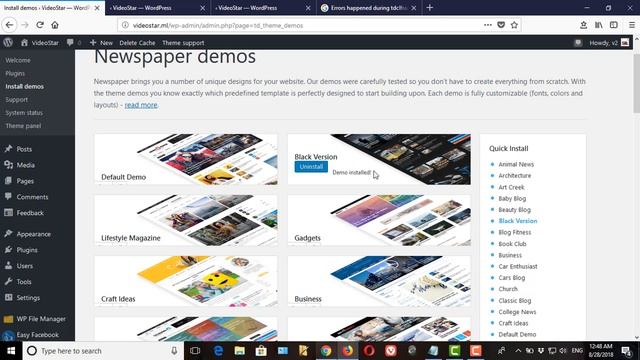Open the Lifestyle Magazine demo thumbnail
Image resolution: width=640 pixels, height=360 pixels.
[186, 220]
